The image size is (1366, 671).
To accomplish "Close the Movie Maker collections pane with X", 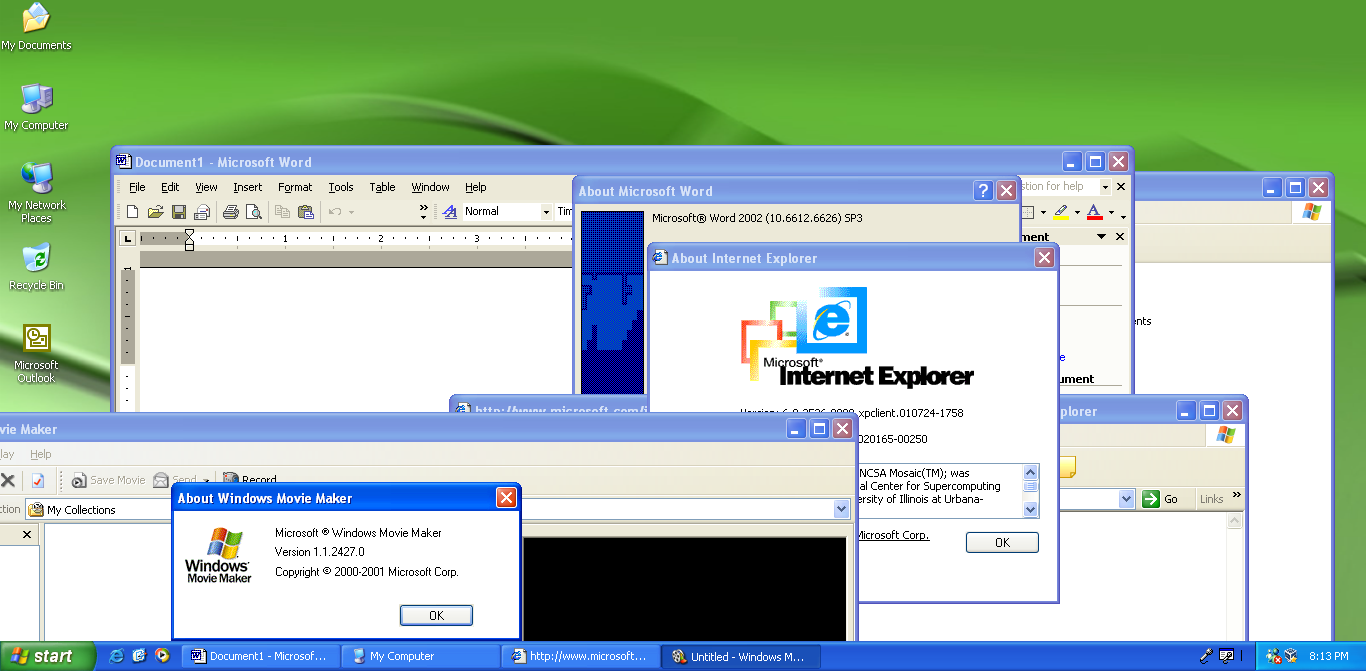I will (x=27, y=535).
